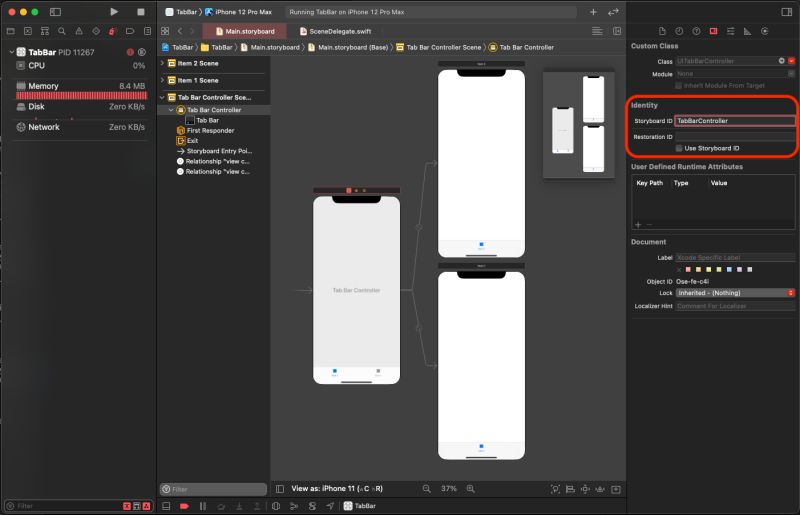
Task: Toggle the navigator sidebar panel
Action: click(x=55, y=12)
